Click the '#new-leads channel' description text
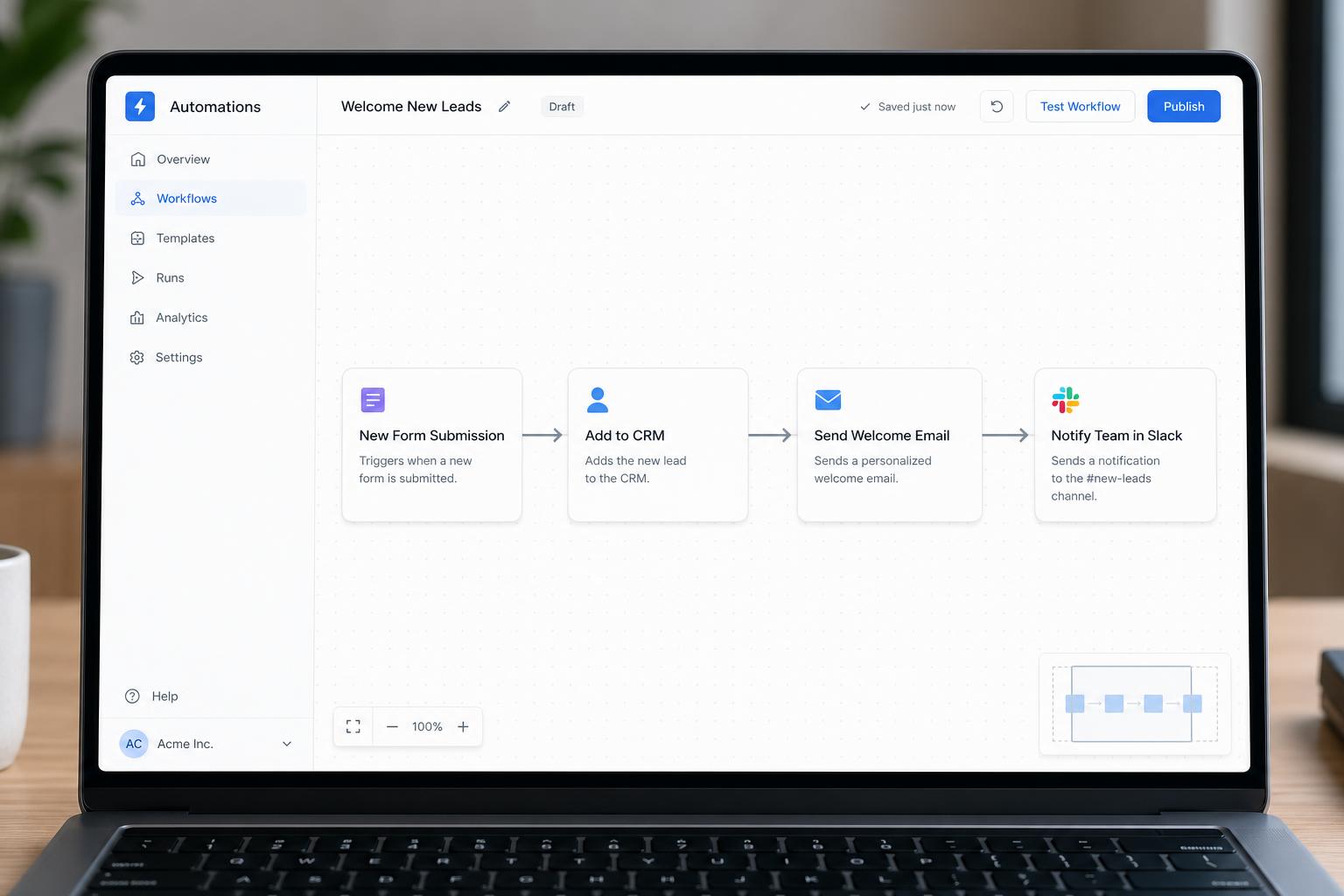The image size is (1344, 896). (1105, 479)
